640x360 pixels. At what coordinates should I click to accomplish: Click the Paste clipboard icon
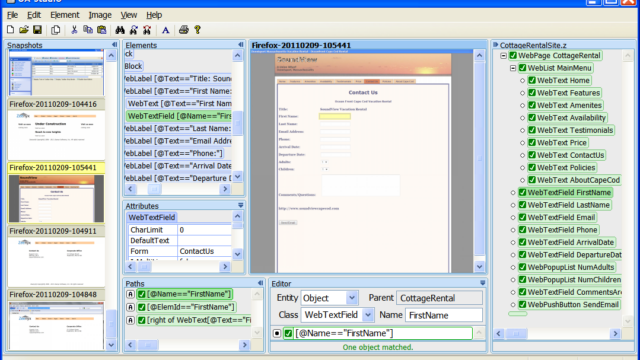[102, 30]
